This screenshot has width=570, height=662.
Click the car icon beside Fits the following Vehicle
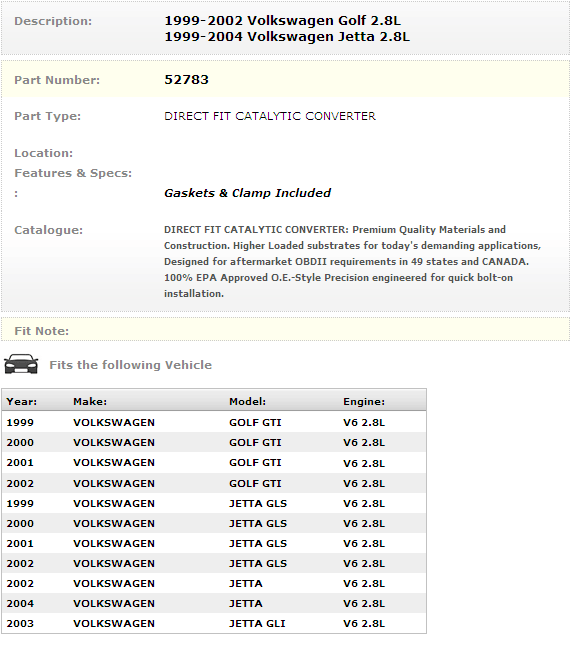tap(21, 364)
